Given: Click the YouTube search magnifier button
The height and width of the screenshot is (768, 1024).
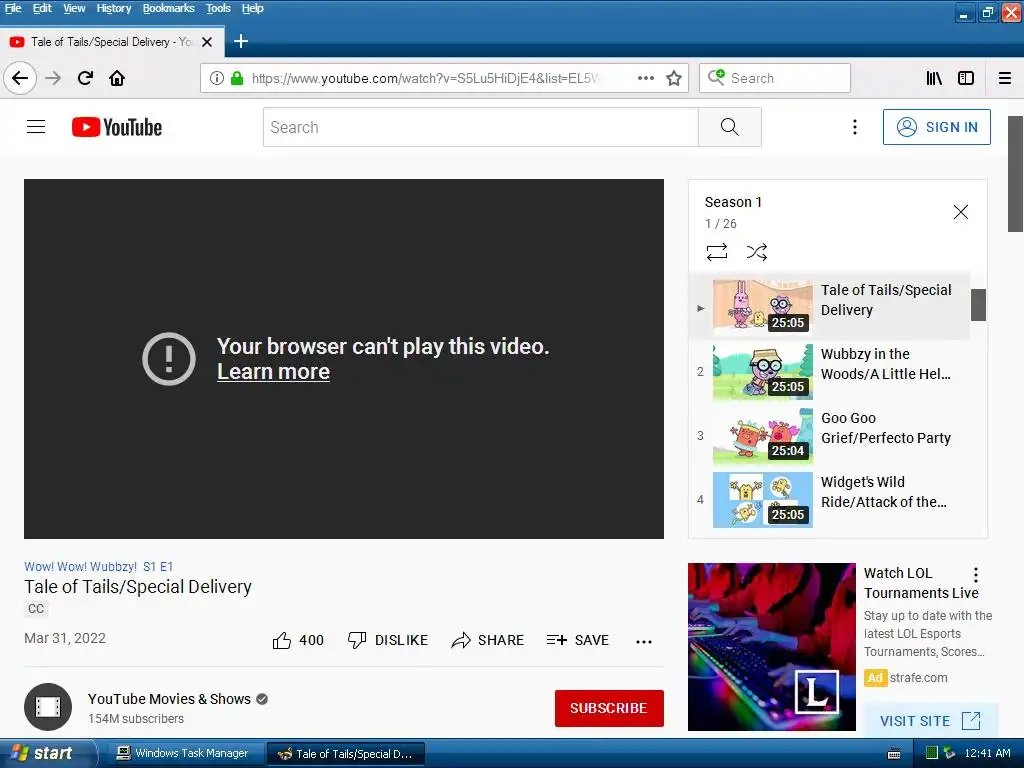Looking at the screenshot, I should point(729,127).
